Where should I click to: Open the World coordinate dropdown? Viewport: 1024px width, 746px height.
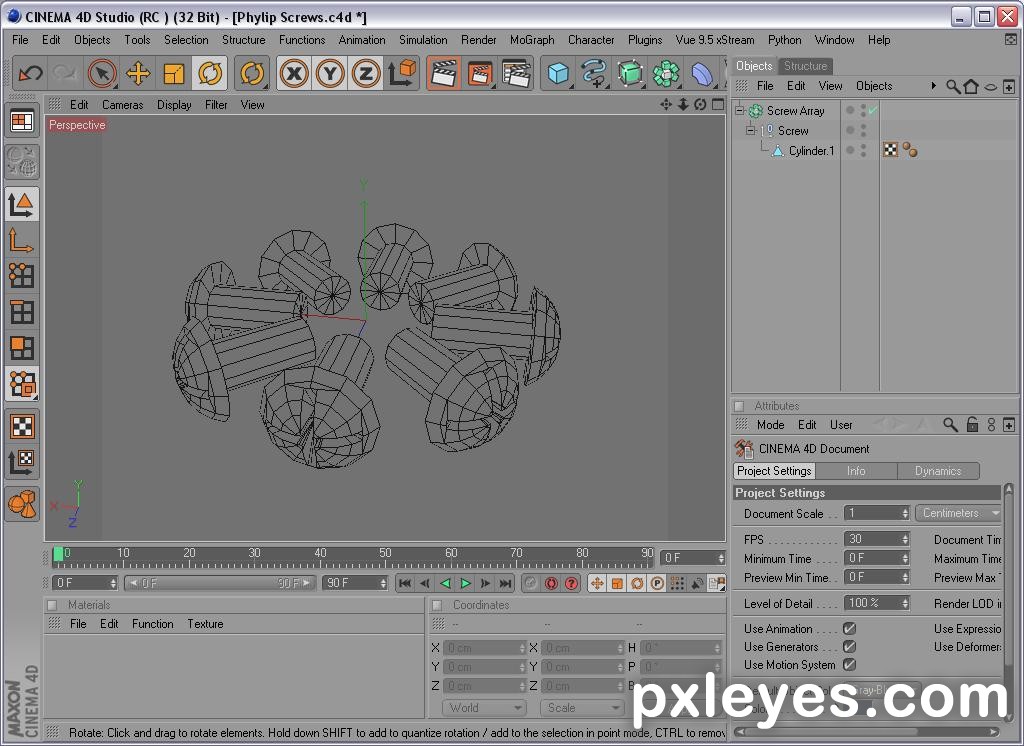tap(484, 707)
